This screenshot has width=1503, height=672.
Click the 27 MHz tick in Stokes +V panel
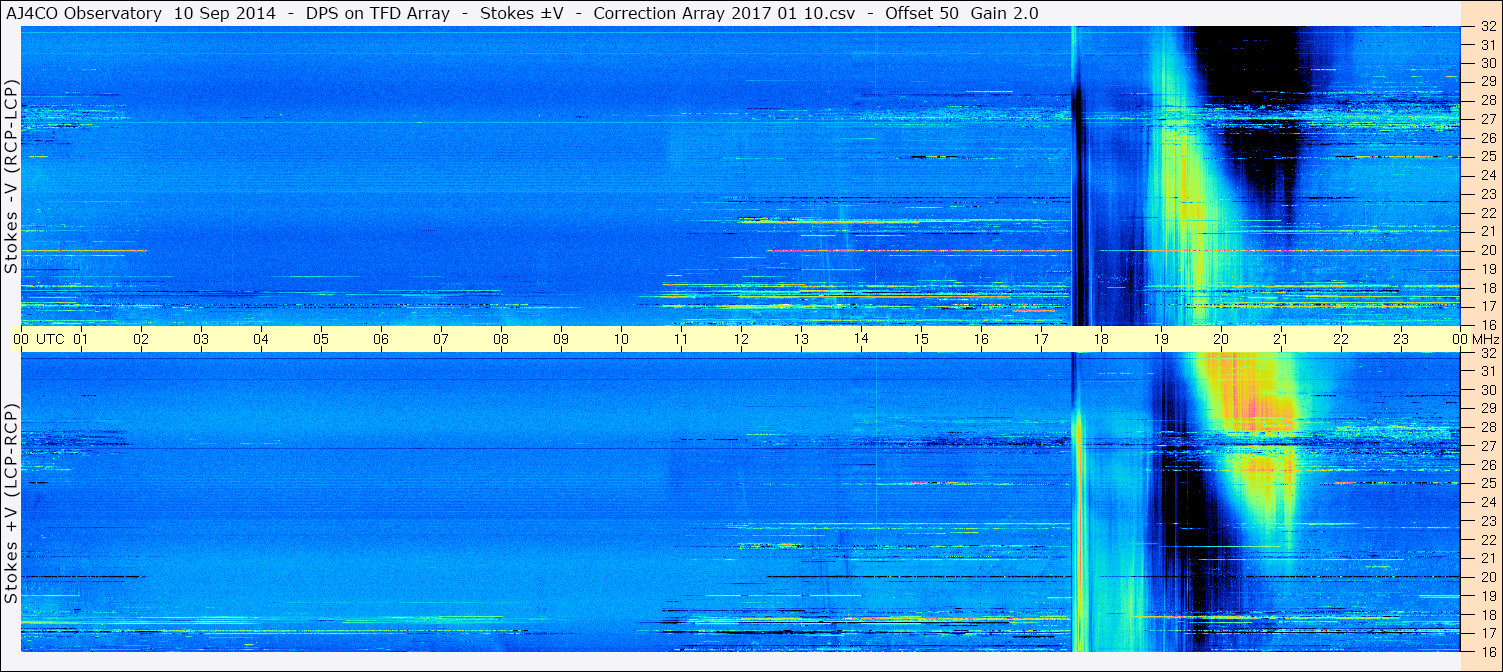tap(1488, 446)
